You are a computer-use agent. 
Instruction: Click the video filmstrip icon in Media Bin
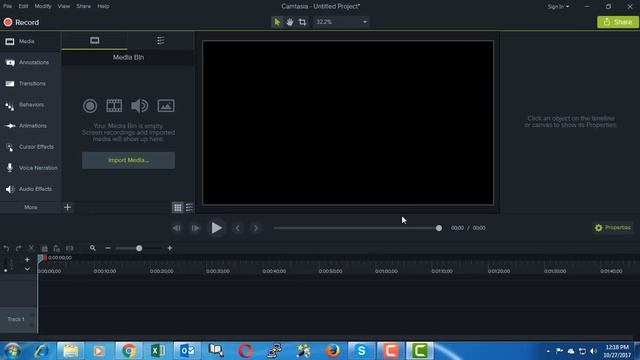[114, 106]
